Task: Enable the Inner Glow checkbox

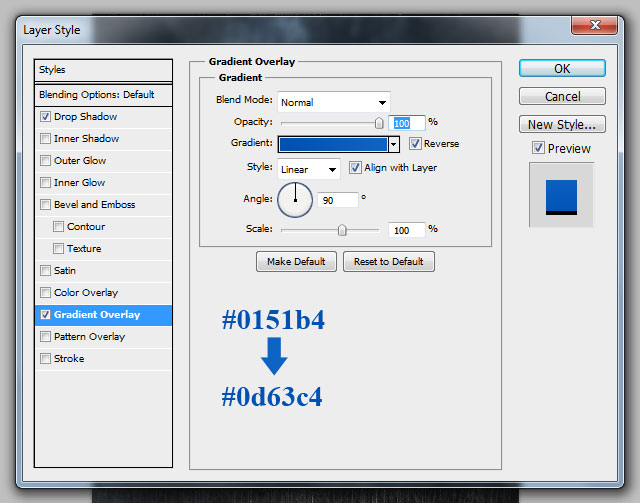Action: (45, 183)
